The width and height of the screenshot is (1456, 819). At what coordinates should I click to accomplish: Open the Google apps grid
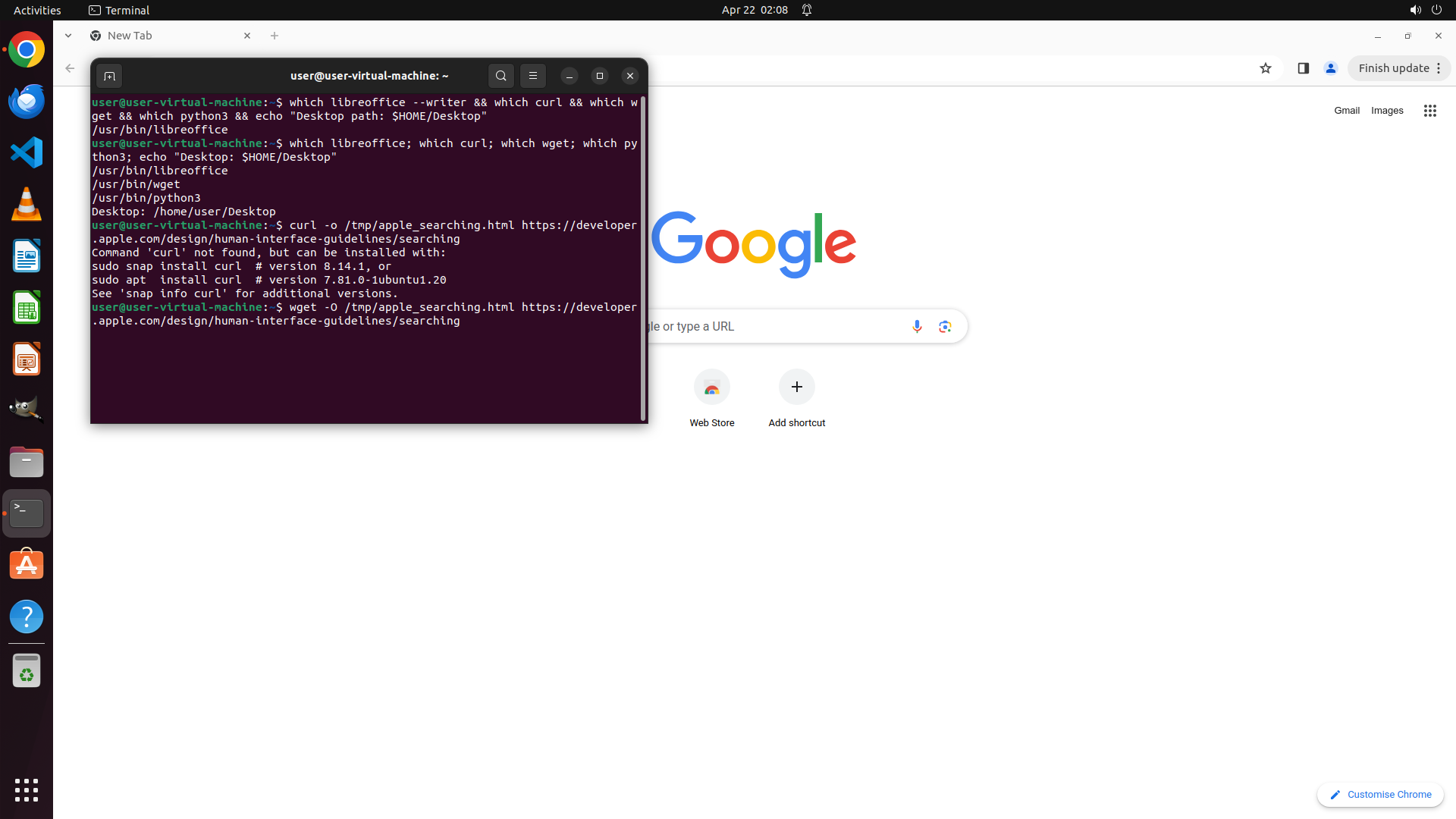click(1429, 111)
